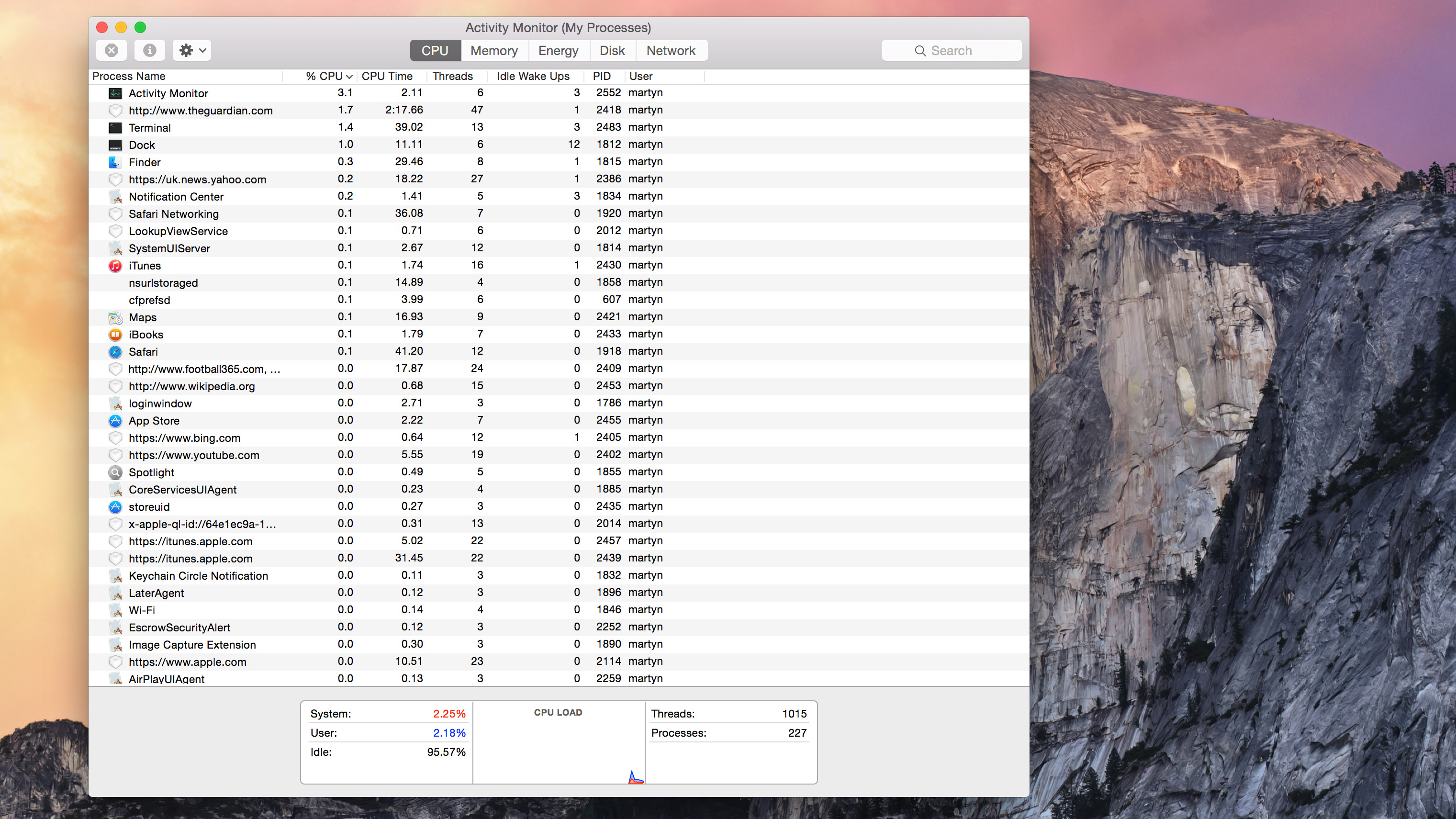Click into the Search field
The height and width of the screenshot is (819, 1456).
coord(952,50)
